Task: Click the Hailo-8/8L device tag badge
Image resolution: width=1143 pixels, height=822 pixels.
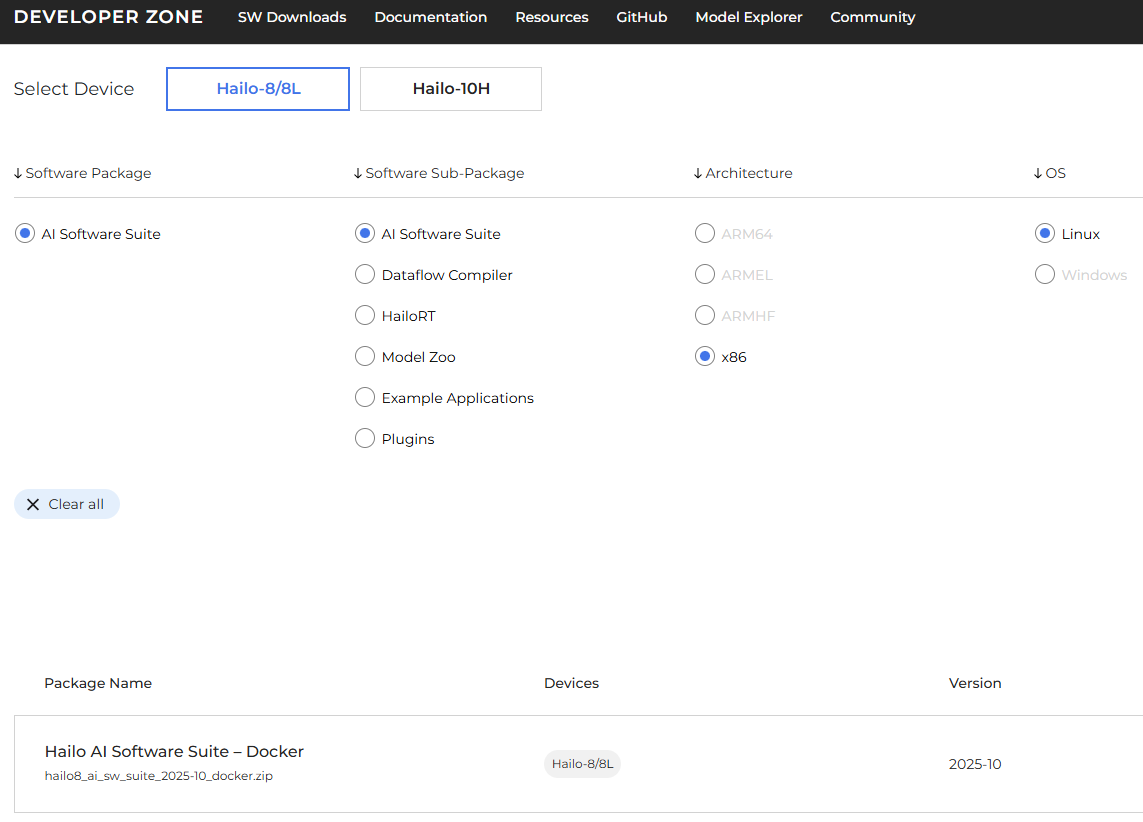Action: click(582, 764)
